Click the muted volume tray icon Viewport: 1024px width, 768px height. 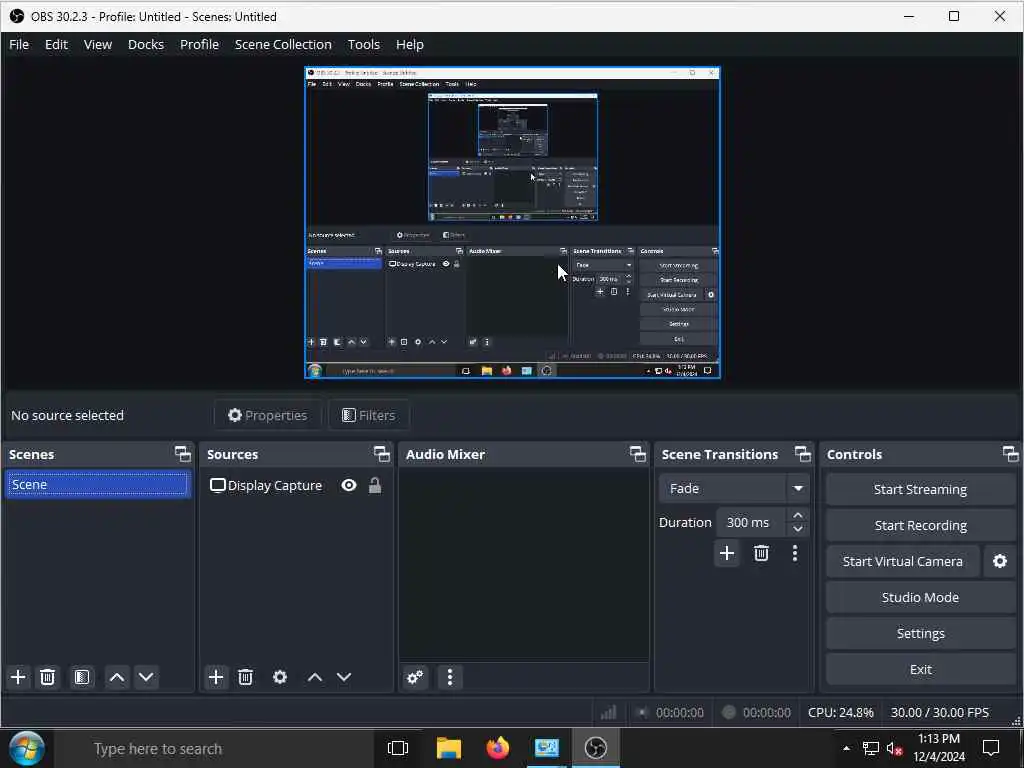coord(895,748)
